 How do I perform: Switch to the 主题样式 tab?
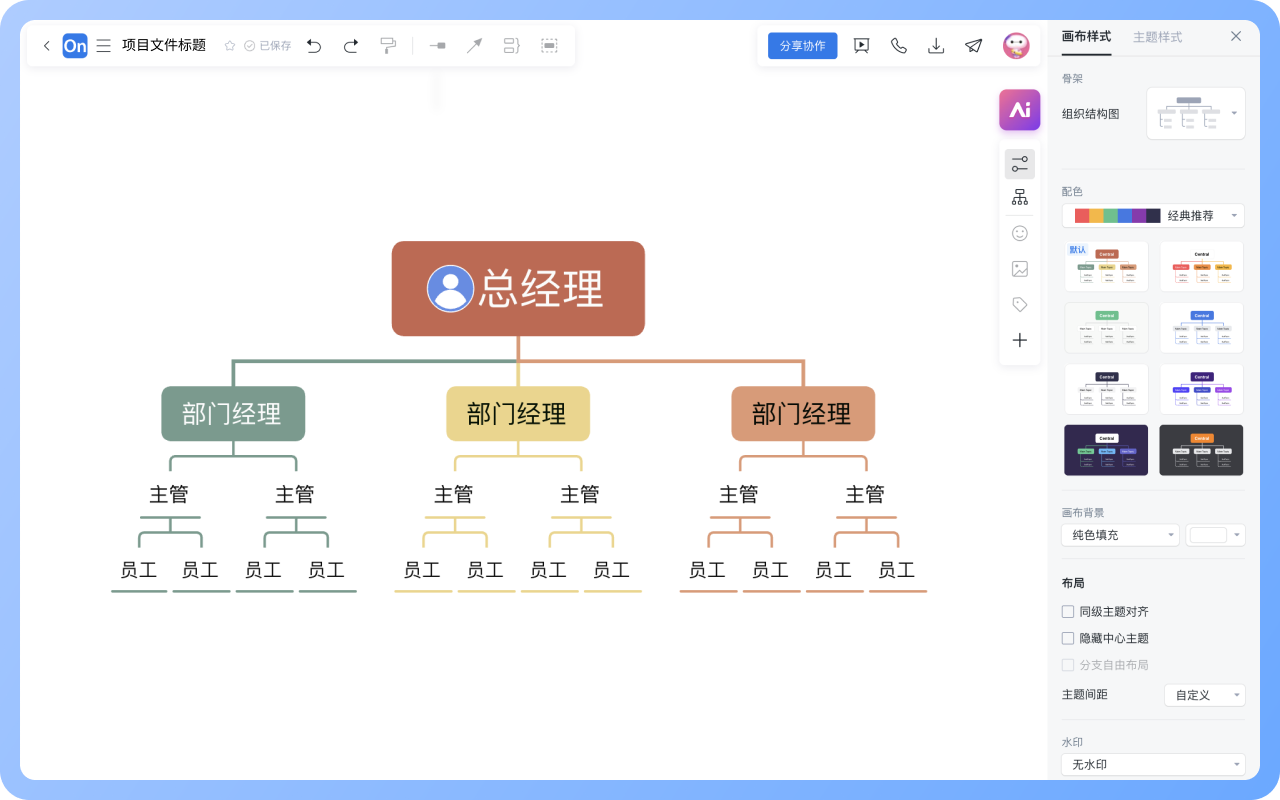click(1159, 36)
